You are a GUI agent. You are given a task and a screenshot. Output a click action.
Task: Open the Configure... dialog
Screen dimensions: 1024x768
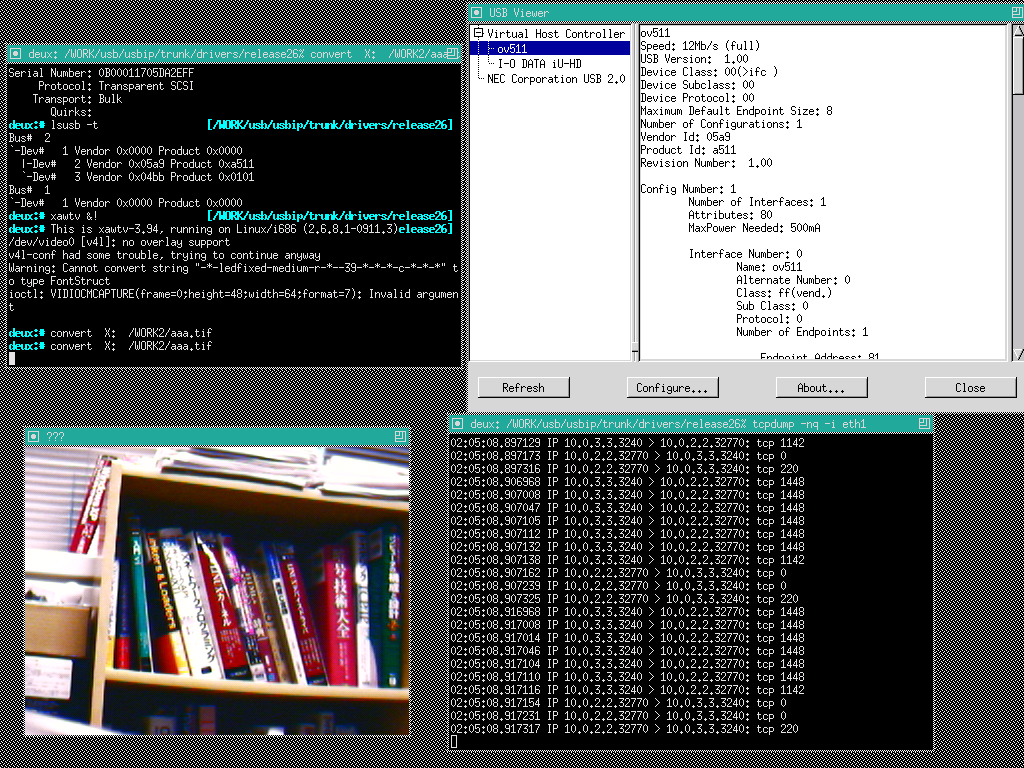[671, 388]
